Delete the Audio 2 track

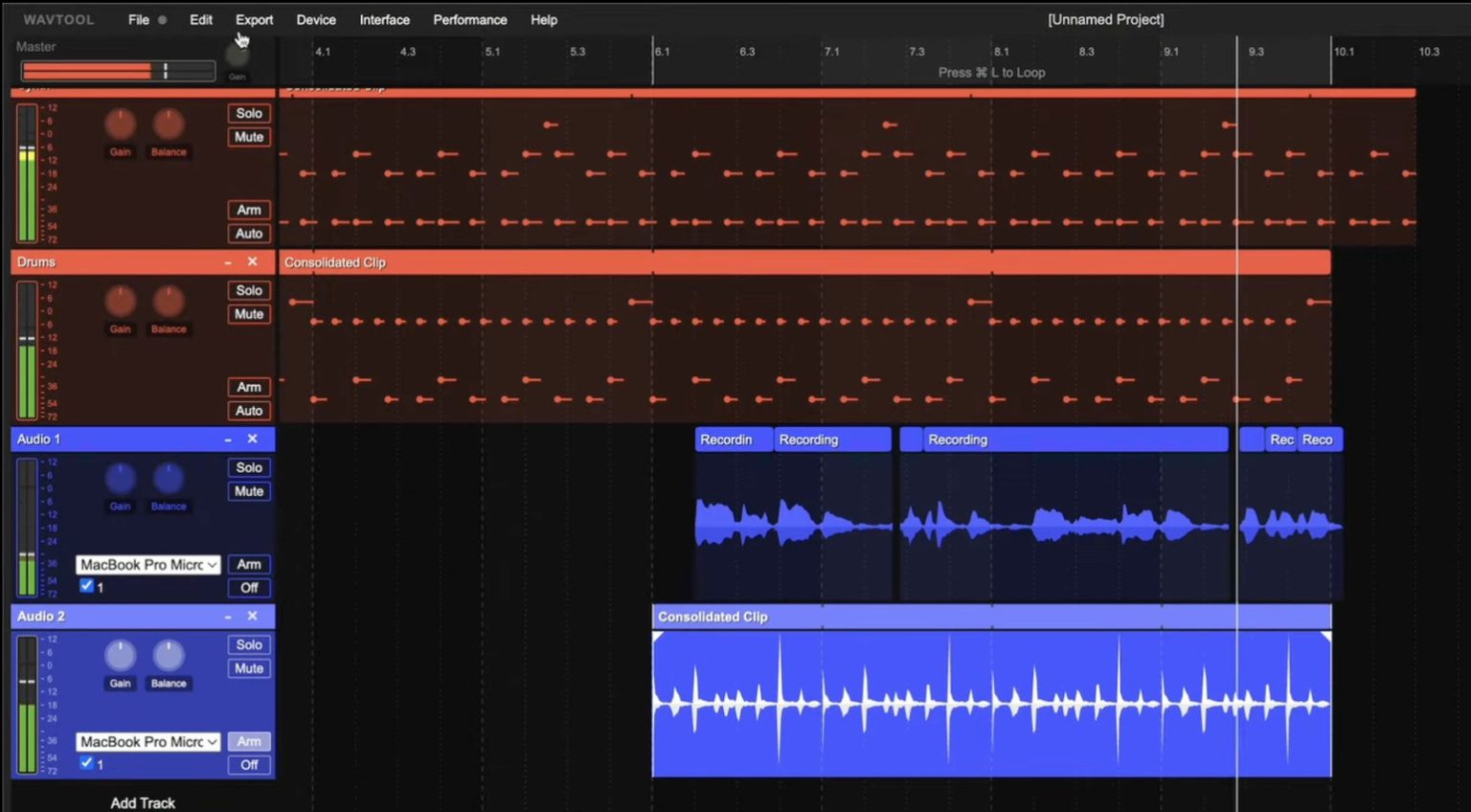(x=253, y=616)
